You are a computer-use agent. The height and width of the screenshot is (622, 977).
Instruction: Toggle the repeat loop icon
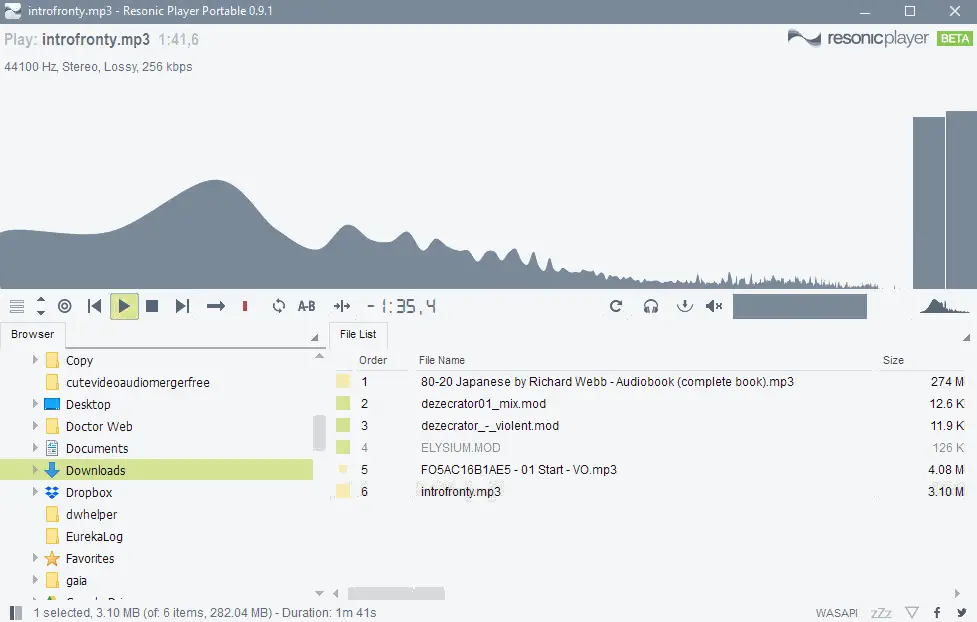tap(279, 306)
